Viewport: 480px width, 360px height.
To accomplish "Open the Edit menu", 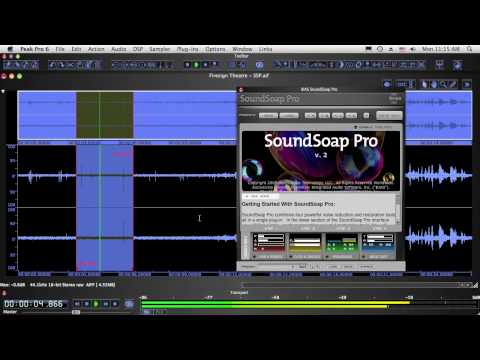I will [76, 49].
